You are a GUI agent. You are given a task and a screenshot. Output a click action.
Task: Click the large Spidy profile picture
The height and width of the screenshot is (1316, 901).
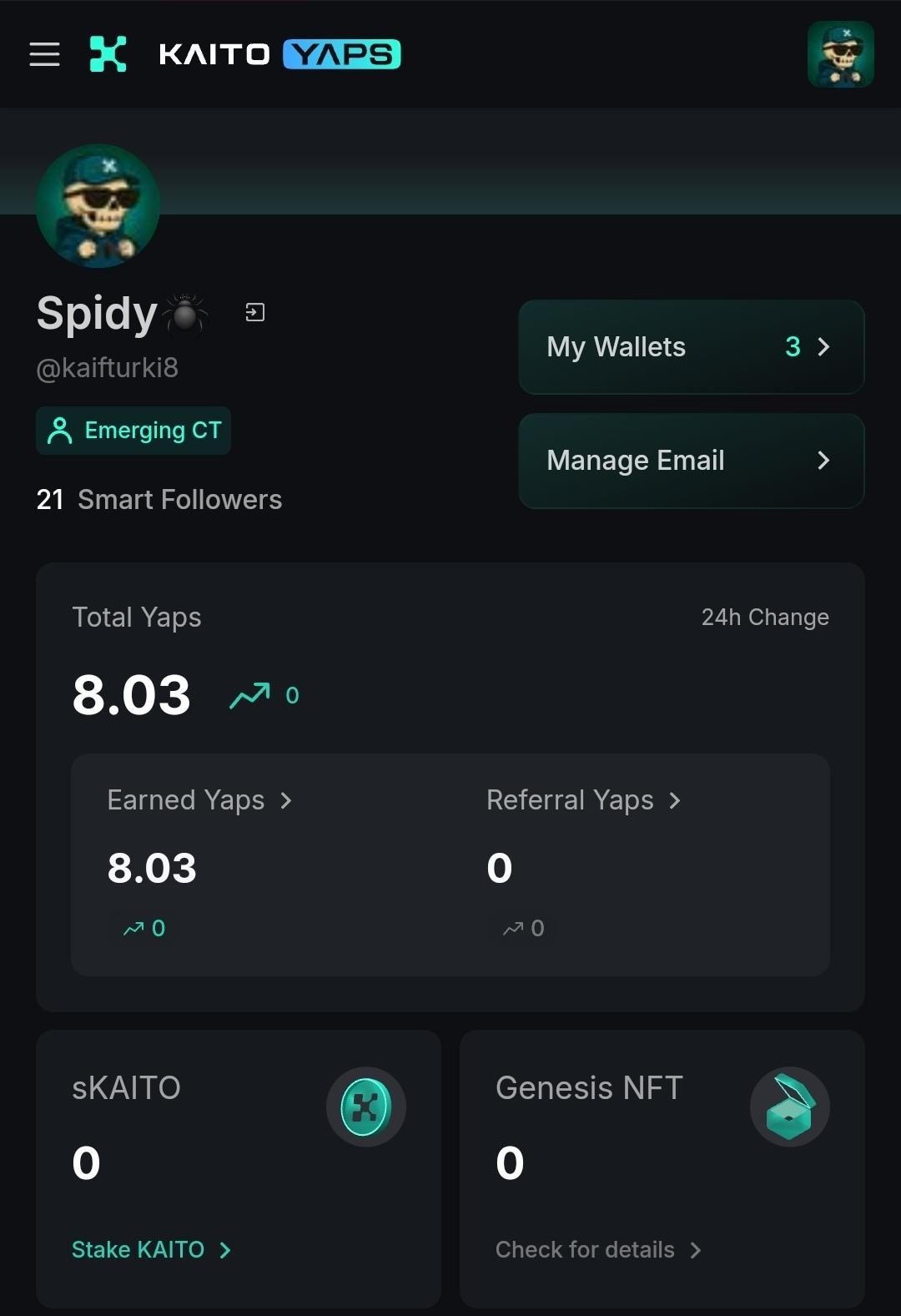click(x=98, y=206)
